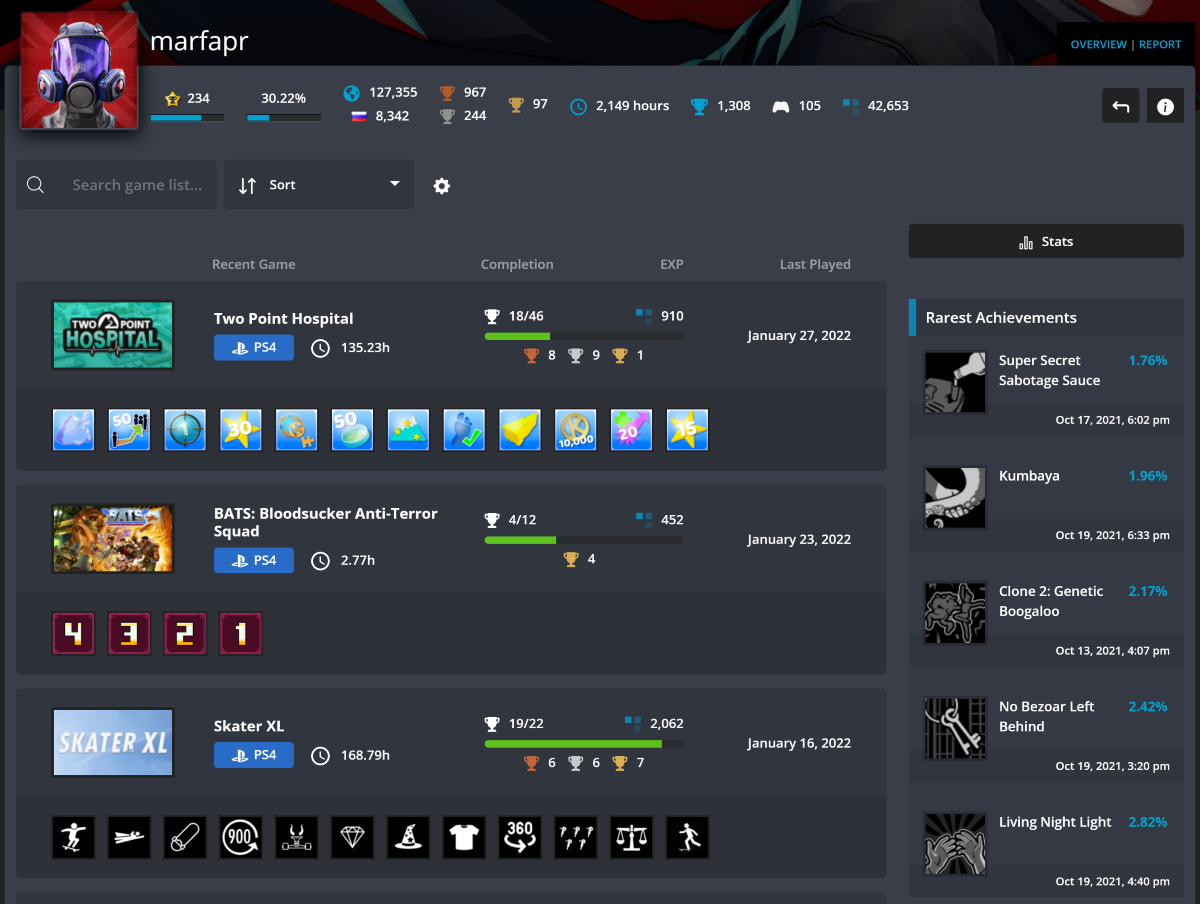
Task: Click the BATS completion progress bar
Action: coord(584,540)
